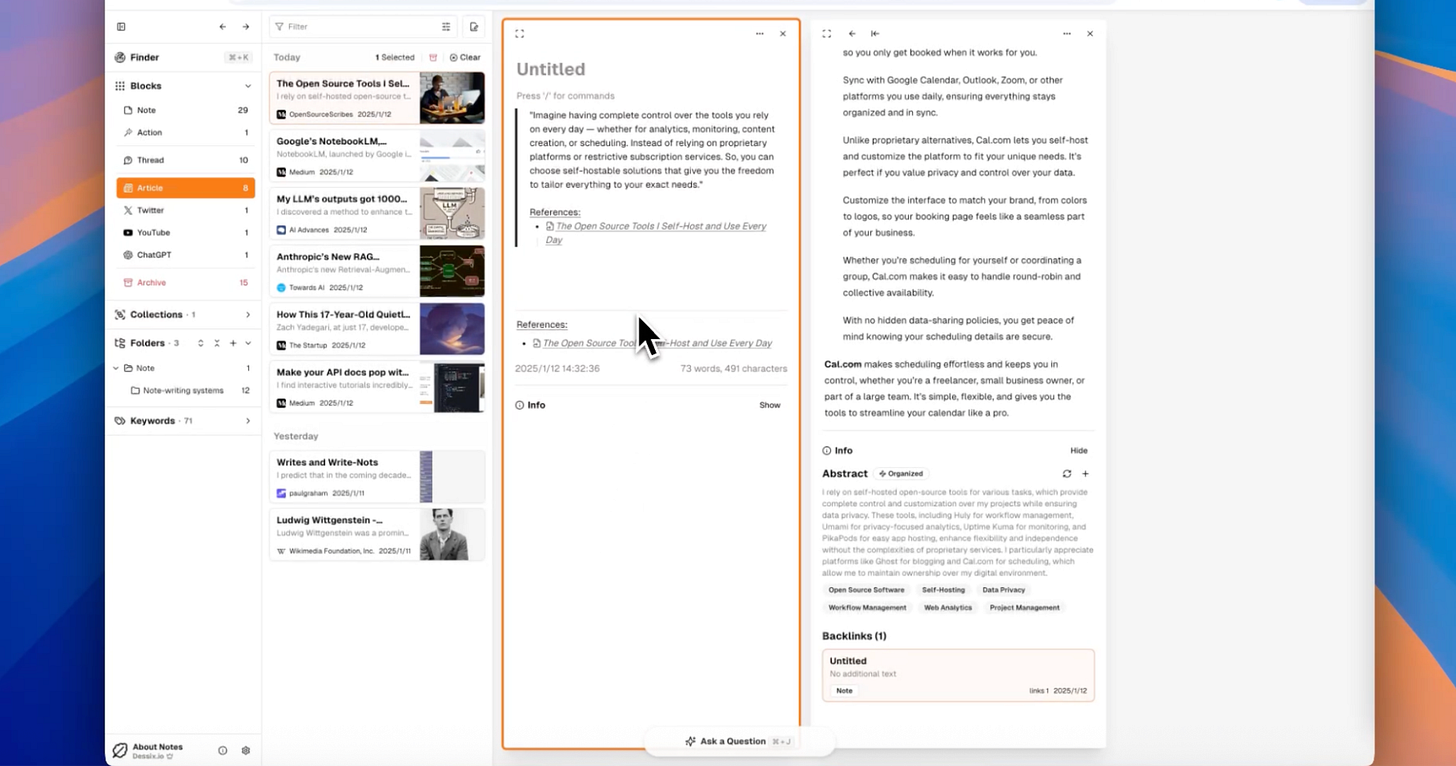Select the Note block type
Image resolution: width=1456 pixels, height=766 pixels.
[185, 110]
